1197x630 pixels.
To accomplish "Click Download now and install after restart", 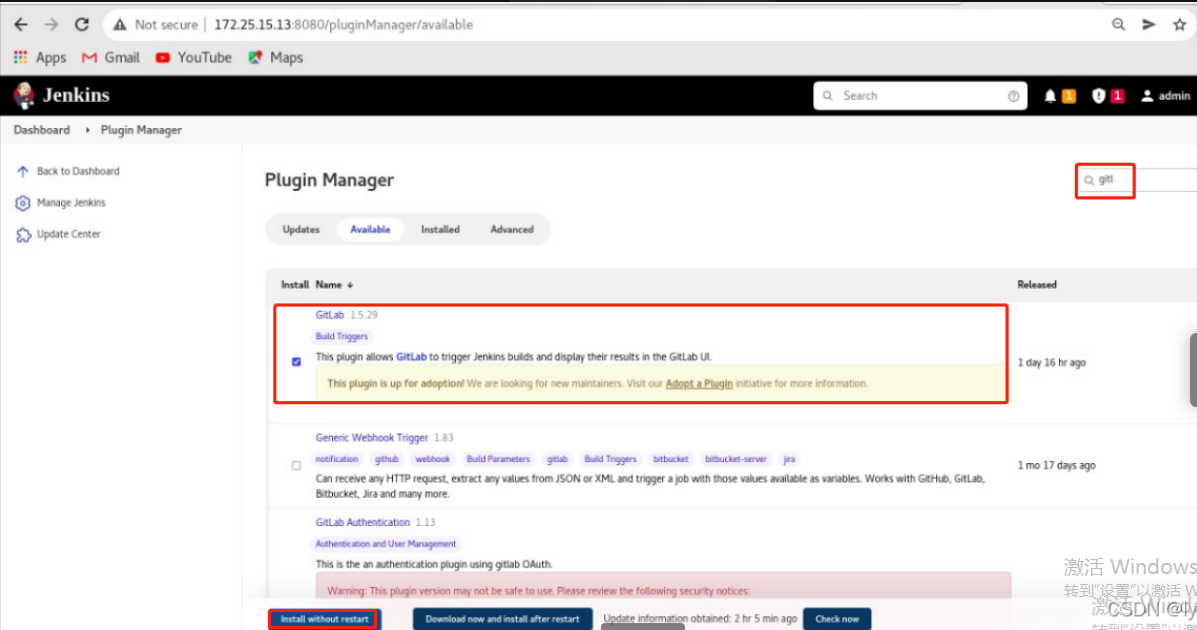I will click(x=502, y=619).
